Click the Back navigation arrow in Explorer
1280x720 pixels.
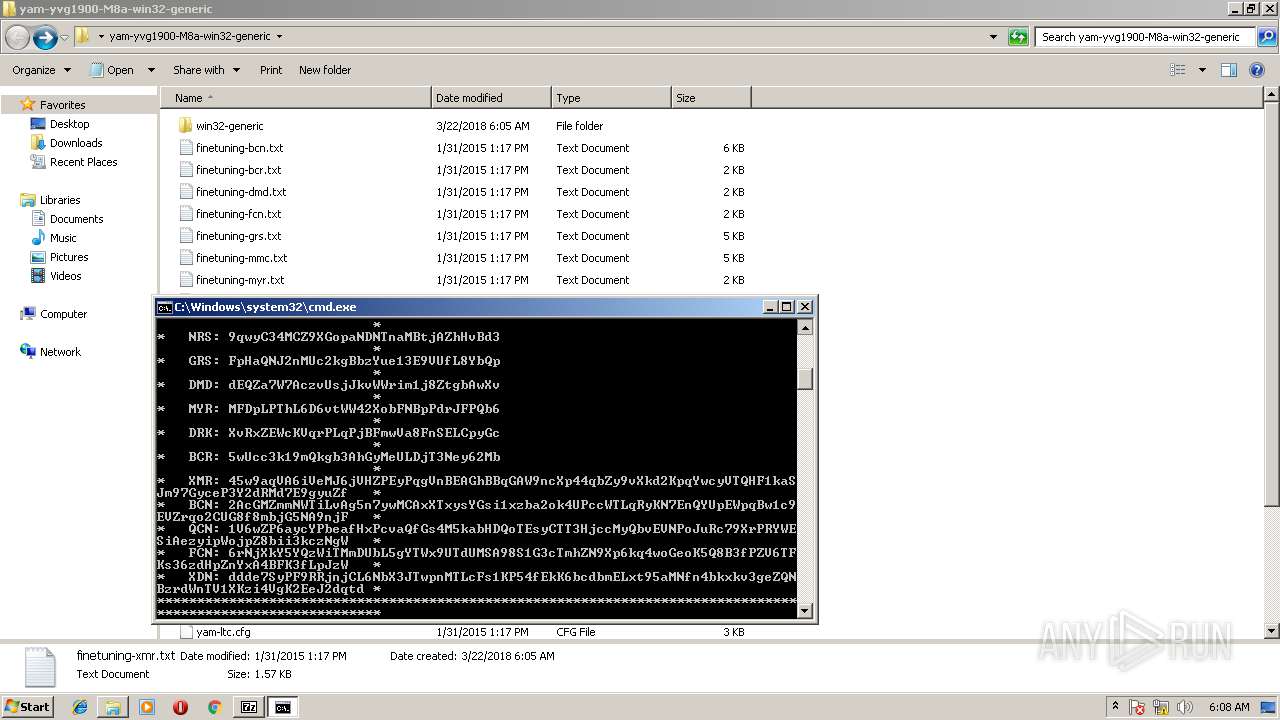17,37
